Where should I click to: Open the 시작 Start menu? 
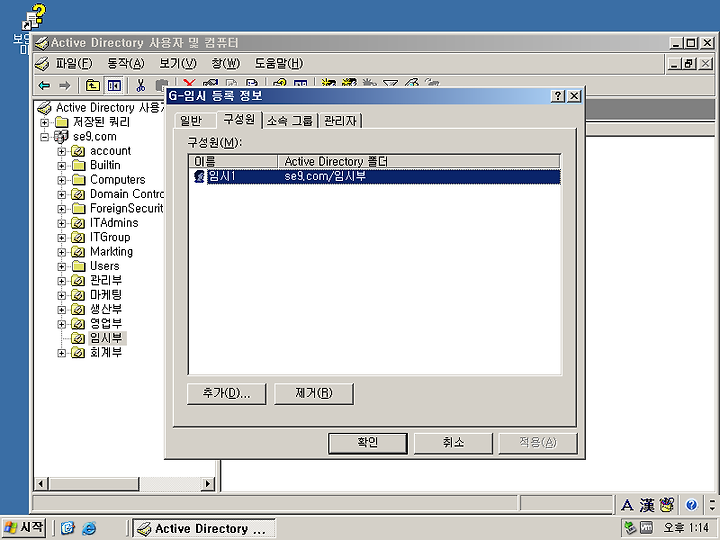click(x=24, y=528)
